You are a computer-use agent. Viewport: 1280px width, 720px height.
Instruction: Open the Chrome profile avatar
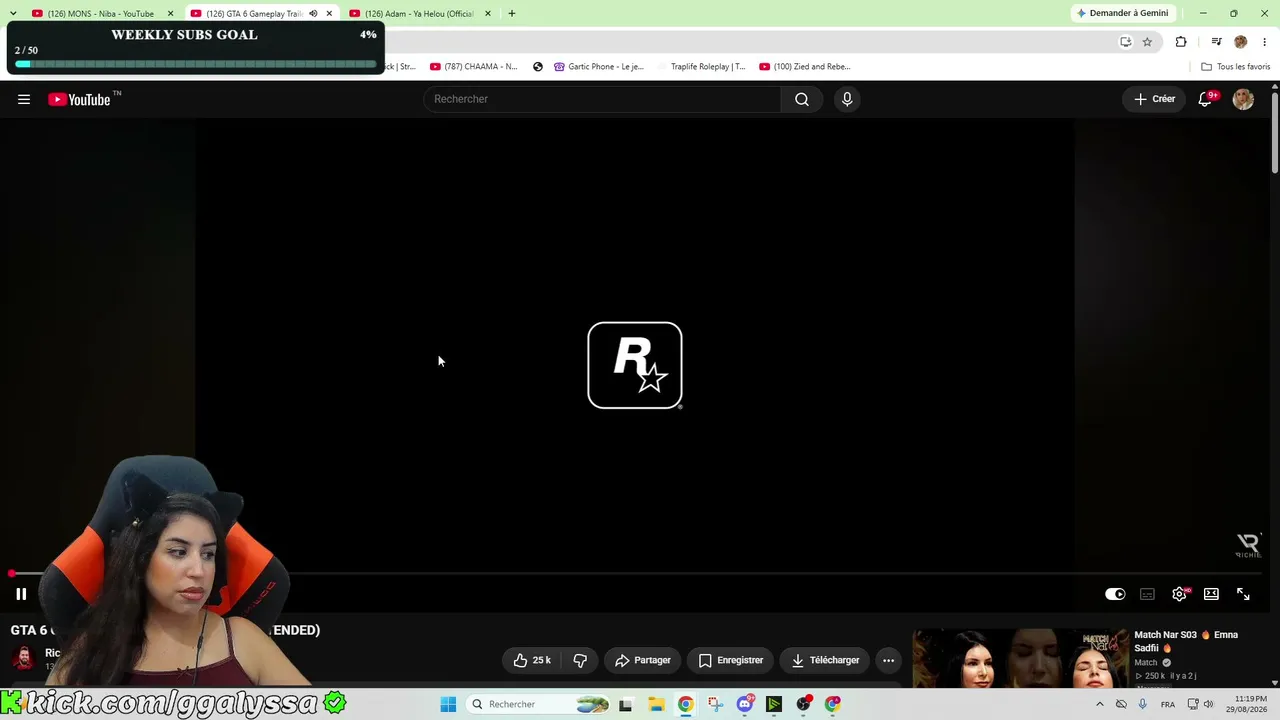[1241, 42]
